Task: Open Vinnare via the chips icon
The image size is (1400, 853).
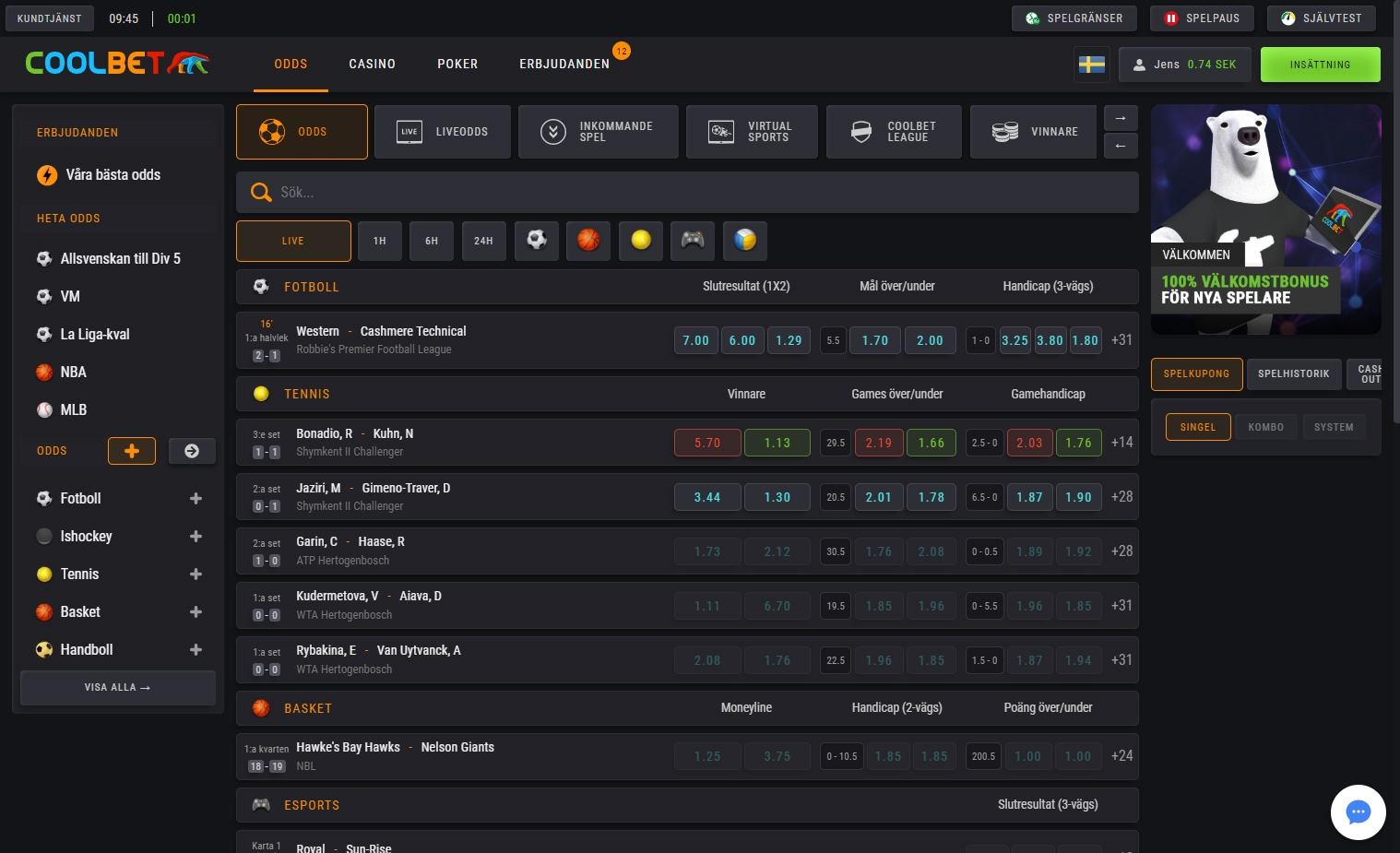Action: (1032, 131)
